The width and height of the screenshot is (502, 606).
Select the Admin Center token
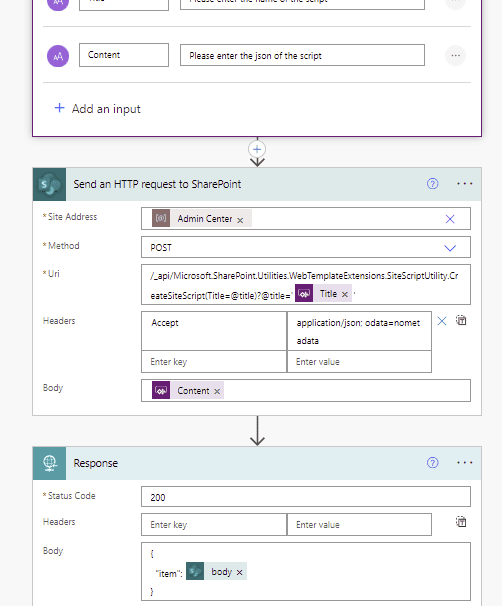point(204,219)
